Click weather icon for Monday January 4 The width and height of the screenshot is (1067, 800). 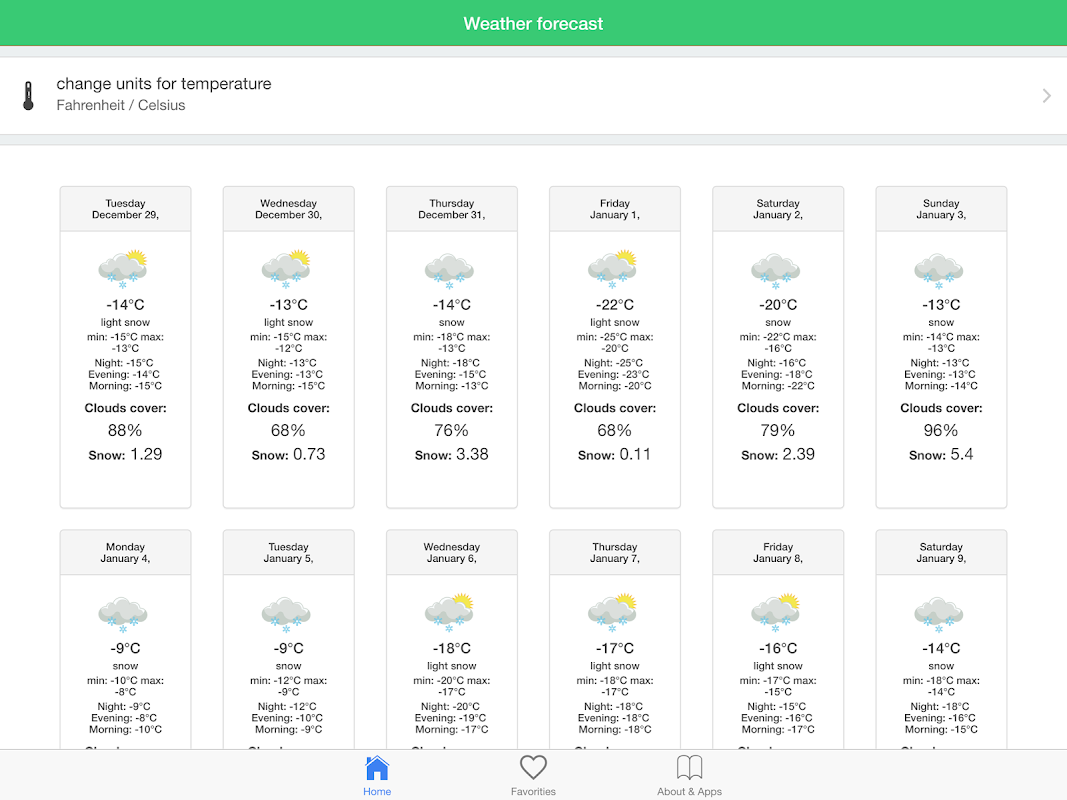pos(123,614)
